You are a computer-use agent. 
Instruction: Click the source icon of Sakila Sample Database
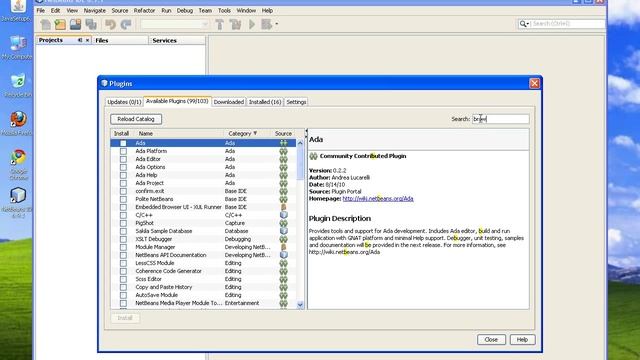283,231
